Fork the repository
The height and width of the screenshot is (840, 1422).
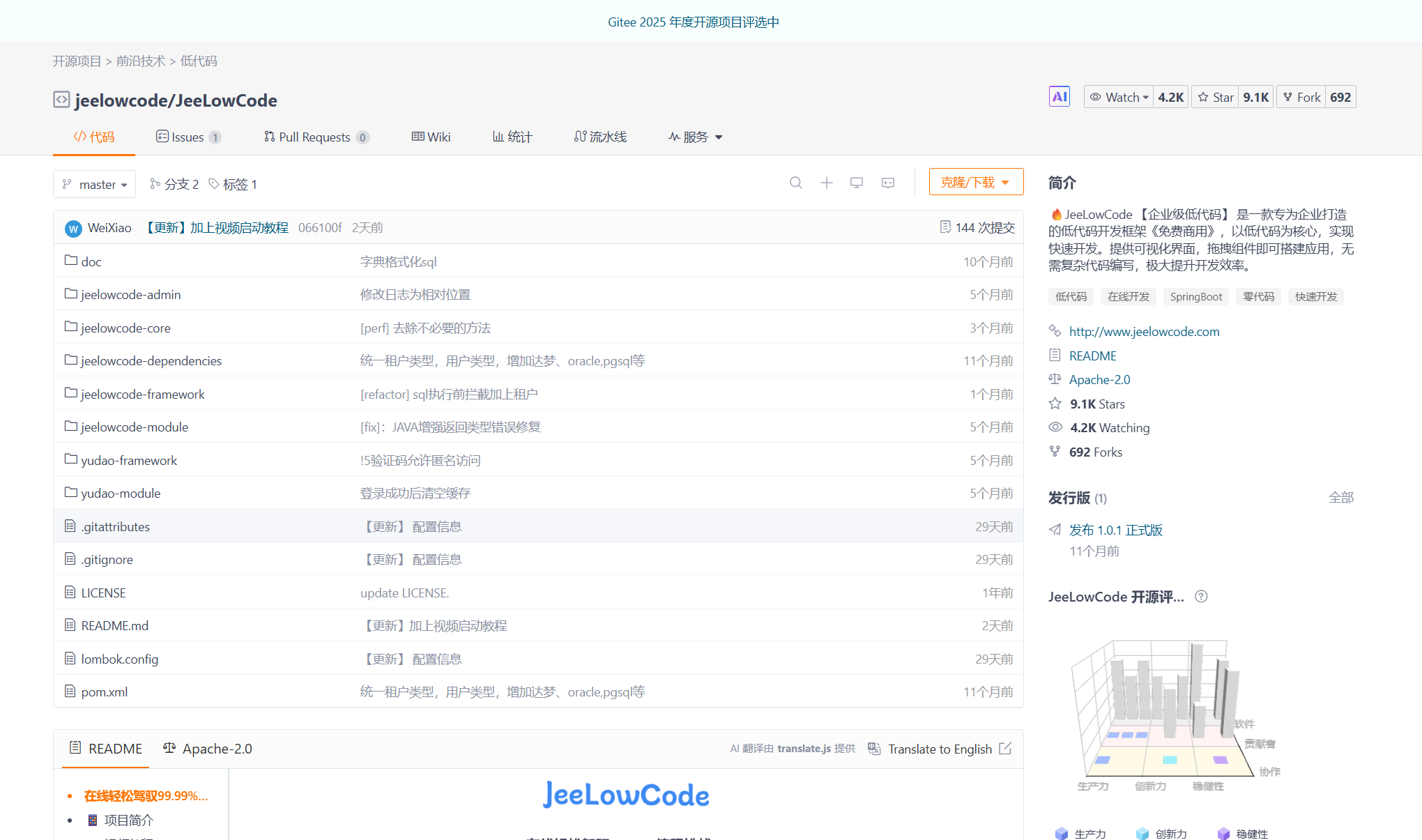tap(1301, 96)
